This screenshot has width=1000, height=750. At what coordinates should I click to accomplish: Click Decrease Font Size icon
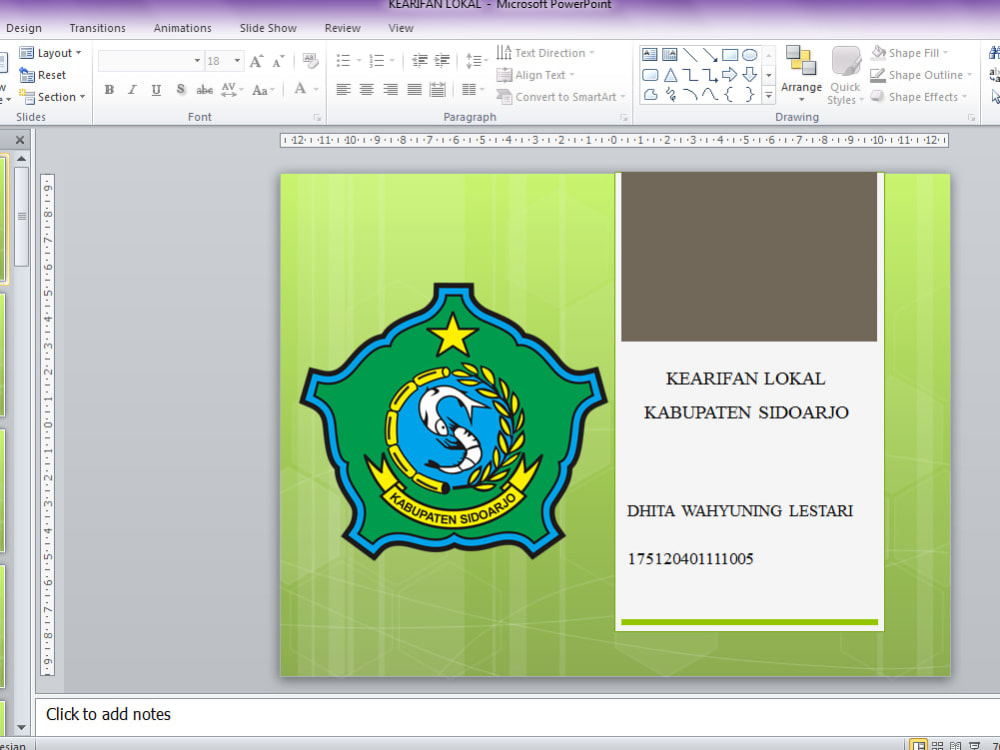pyautogui.click(x=278, y=61)
